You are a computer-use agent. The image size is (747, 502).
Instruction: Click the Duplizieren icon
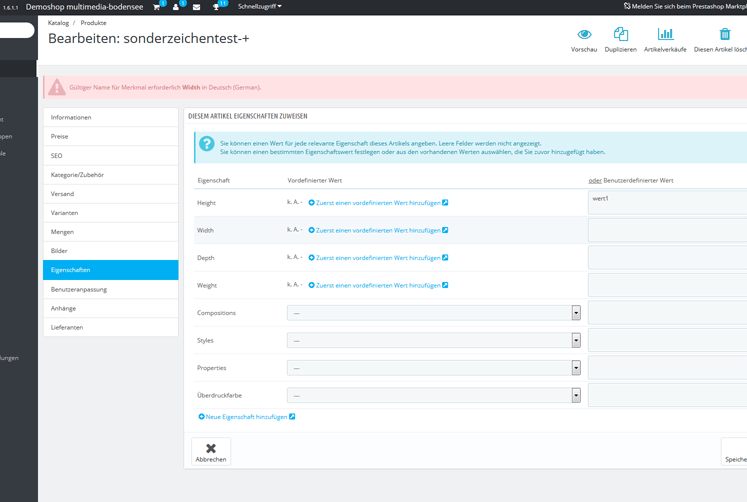(x=621, y=34)
